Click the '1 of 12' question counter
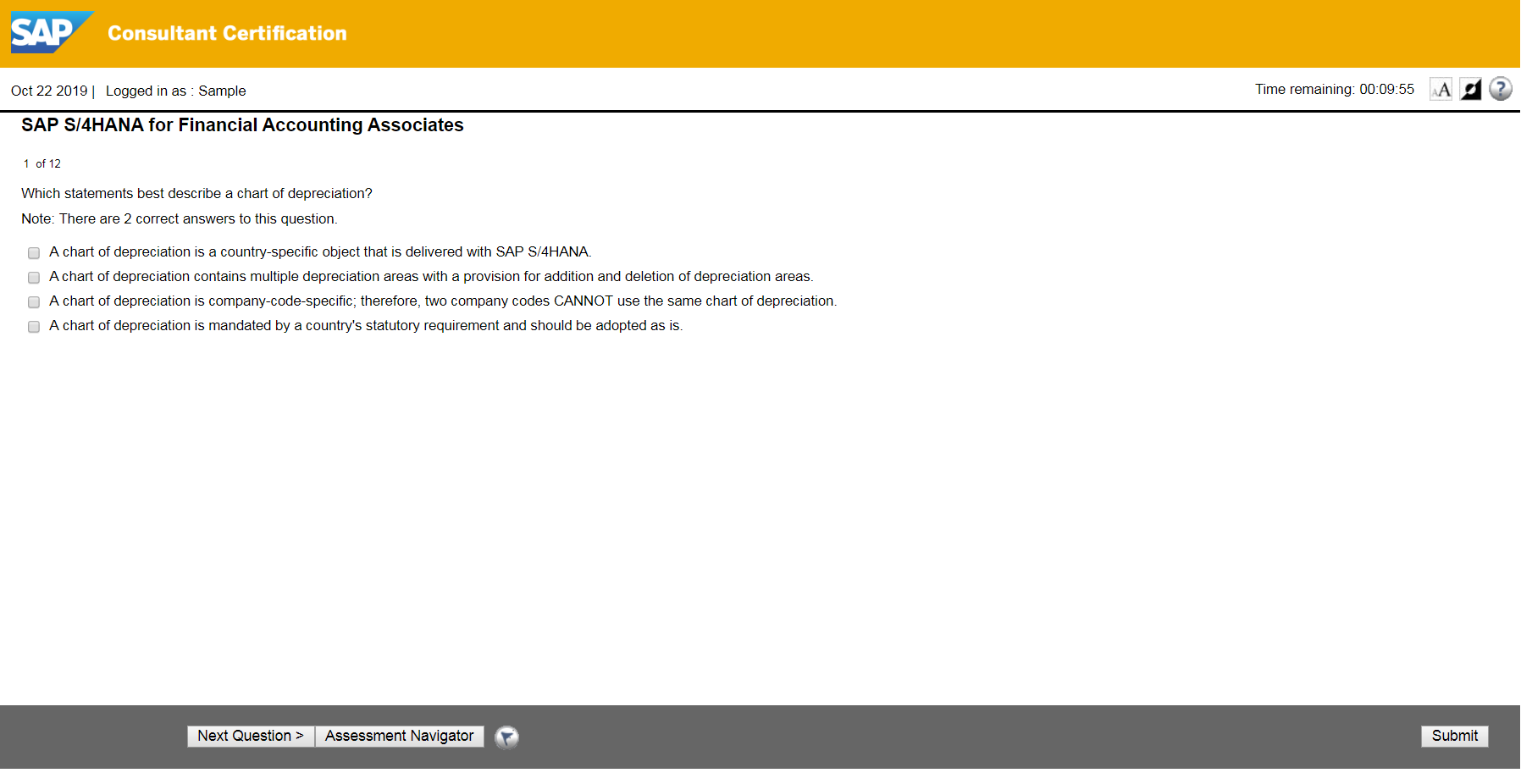 click(x=42, y=164)
